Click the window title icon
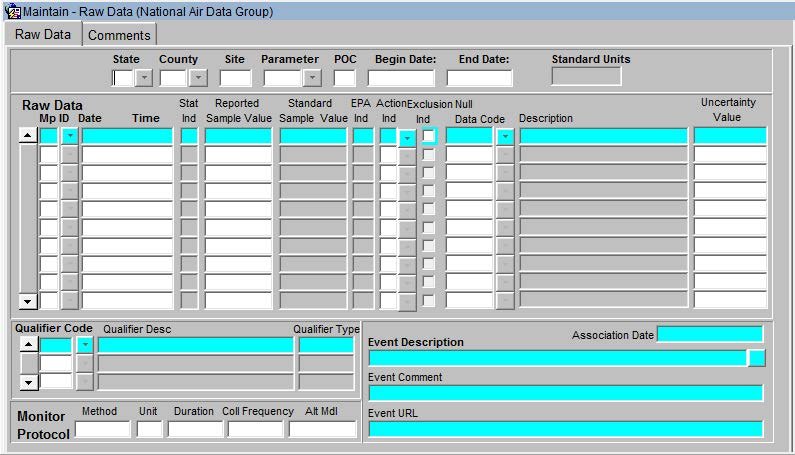This screenshot has width=795, height=455. pyautogui.click(x=12, y=11)
